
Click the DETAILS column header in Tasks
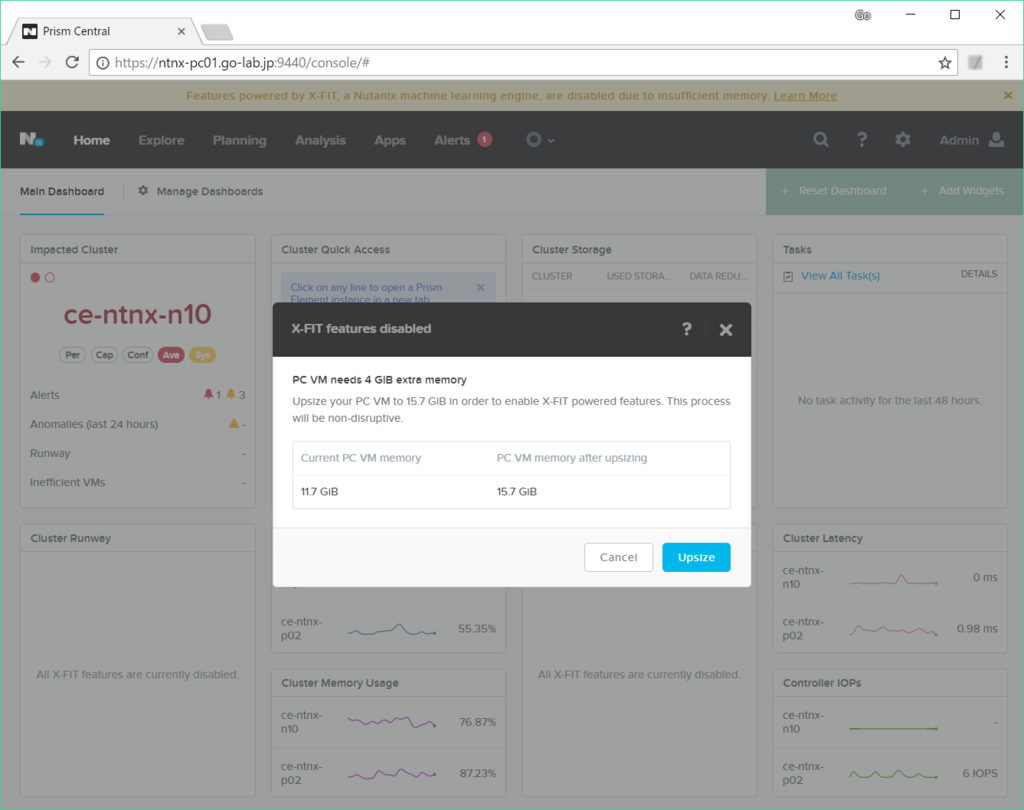979,274
